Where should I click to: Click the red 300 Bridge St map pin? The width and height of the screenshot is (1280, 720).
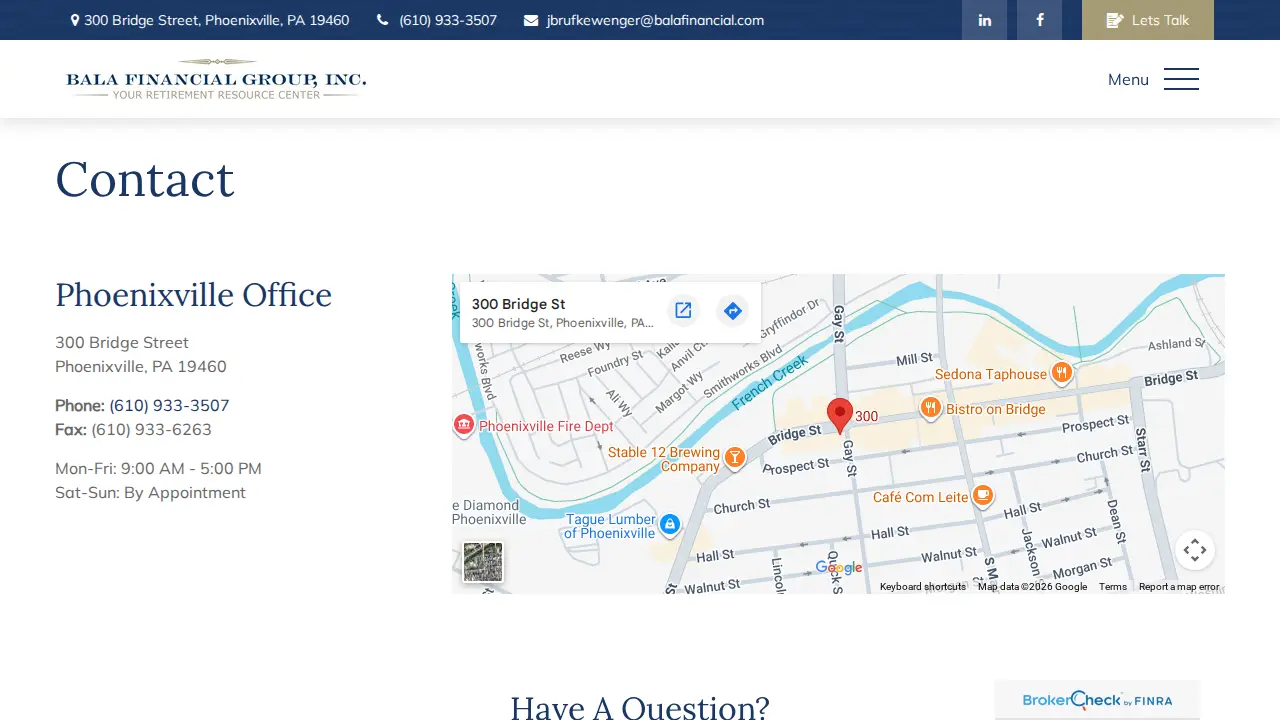coord(840,415)
